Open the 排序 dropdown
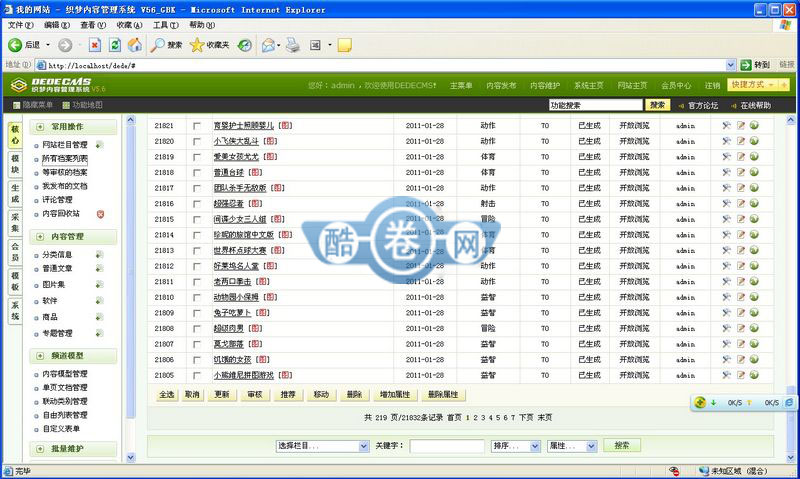The height and width of the screenshot is (479, 800). (x=515, y=446)
